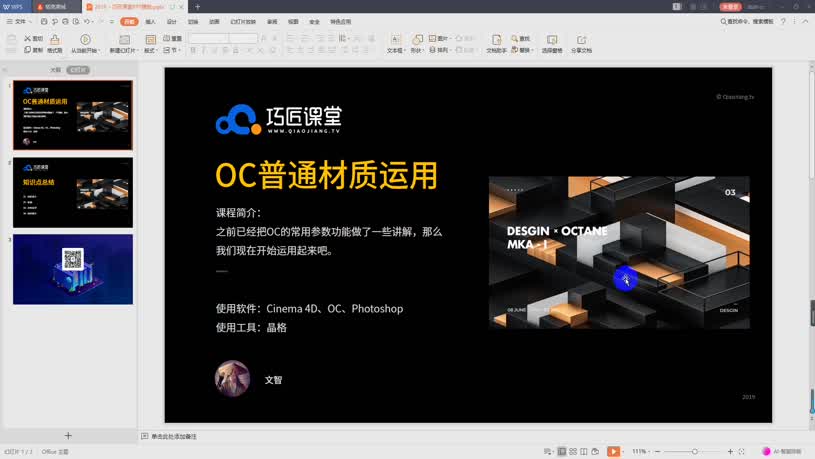Open the File menu dropdown
The image size is (815, 459).
pos(19,22)
